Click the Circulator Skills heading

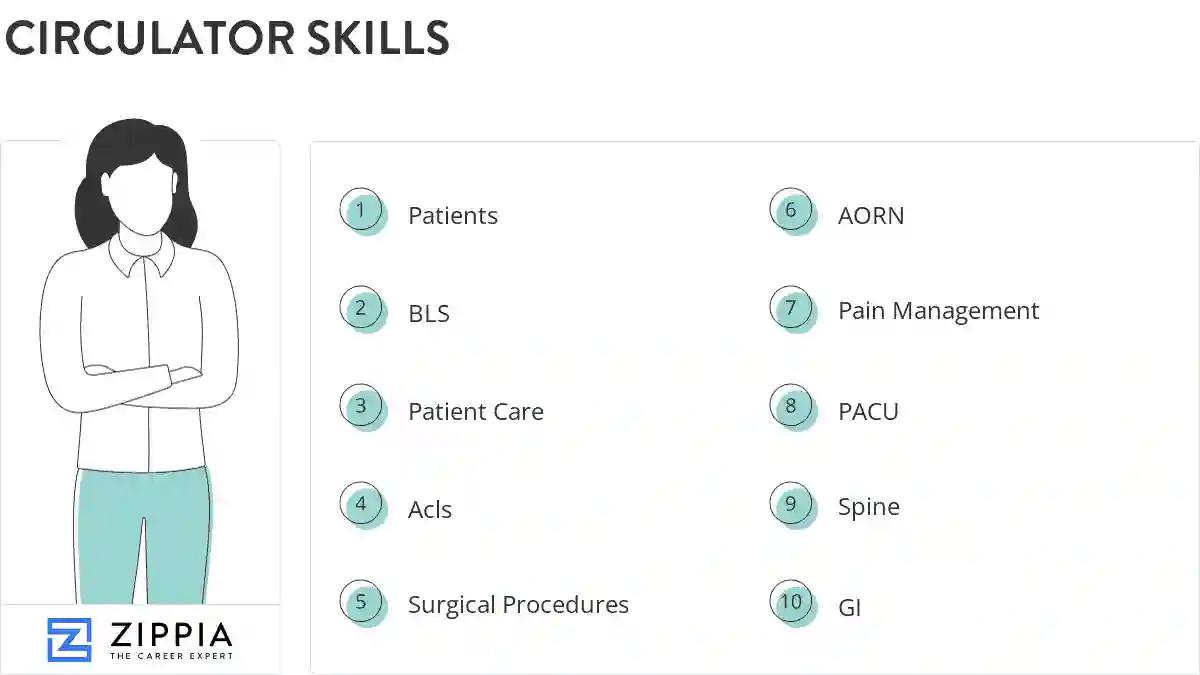point(227,38)
